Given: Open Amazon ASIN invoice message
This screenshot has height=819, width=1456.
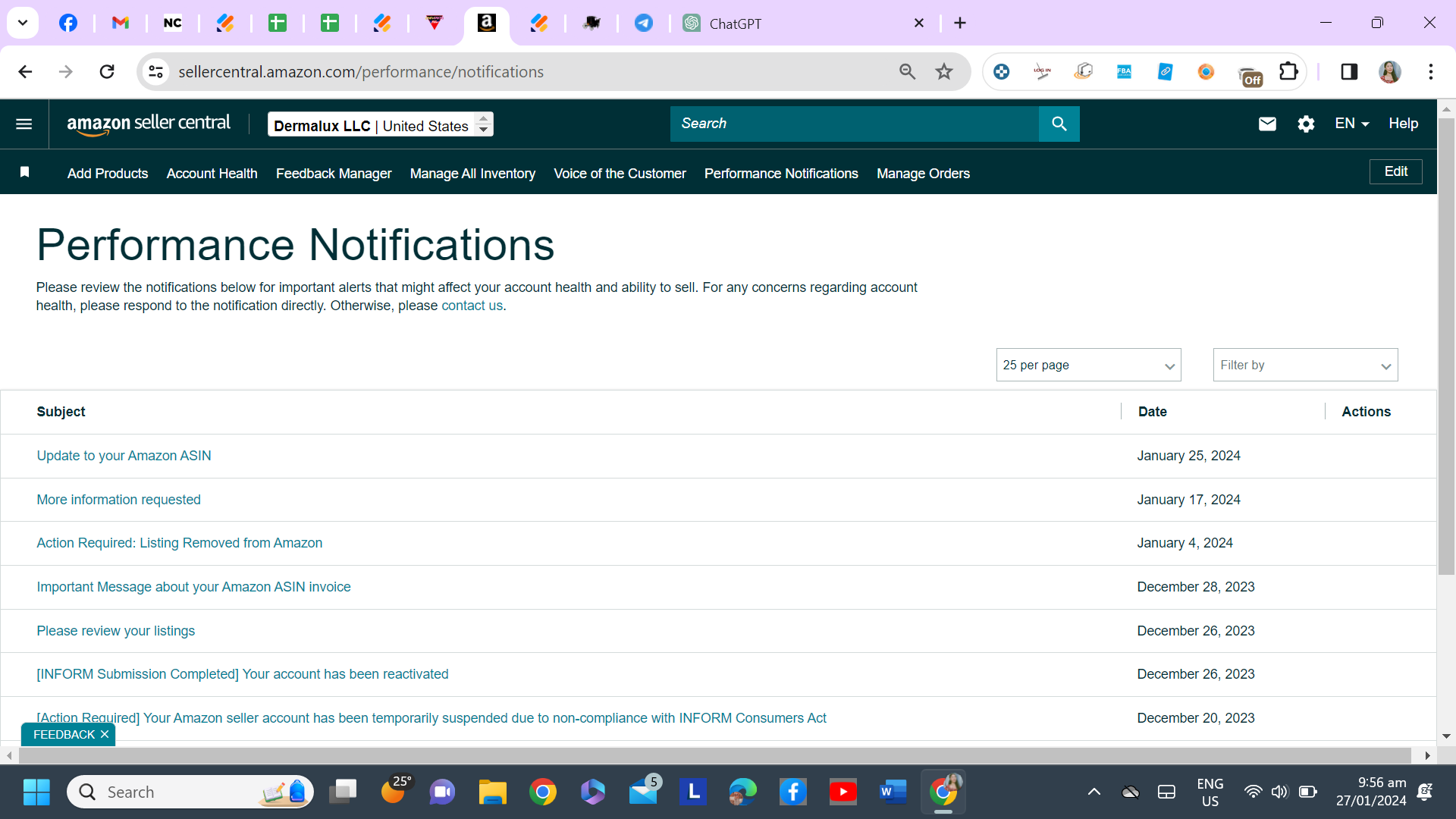Looking at the screenshot, I should [x=194, y=587].
